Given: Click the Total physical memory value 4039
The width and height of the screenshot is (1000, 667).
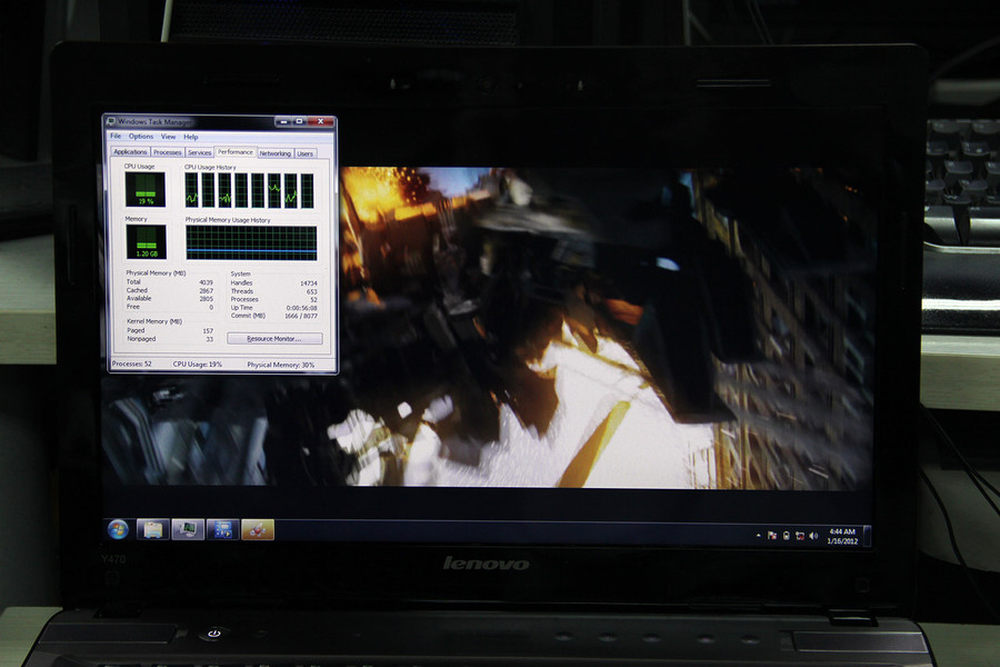Looking at the screenshot, I should (206, 282).
